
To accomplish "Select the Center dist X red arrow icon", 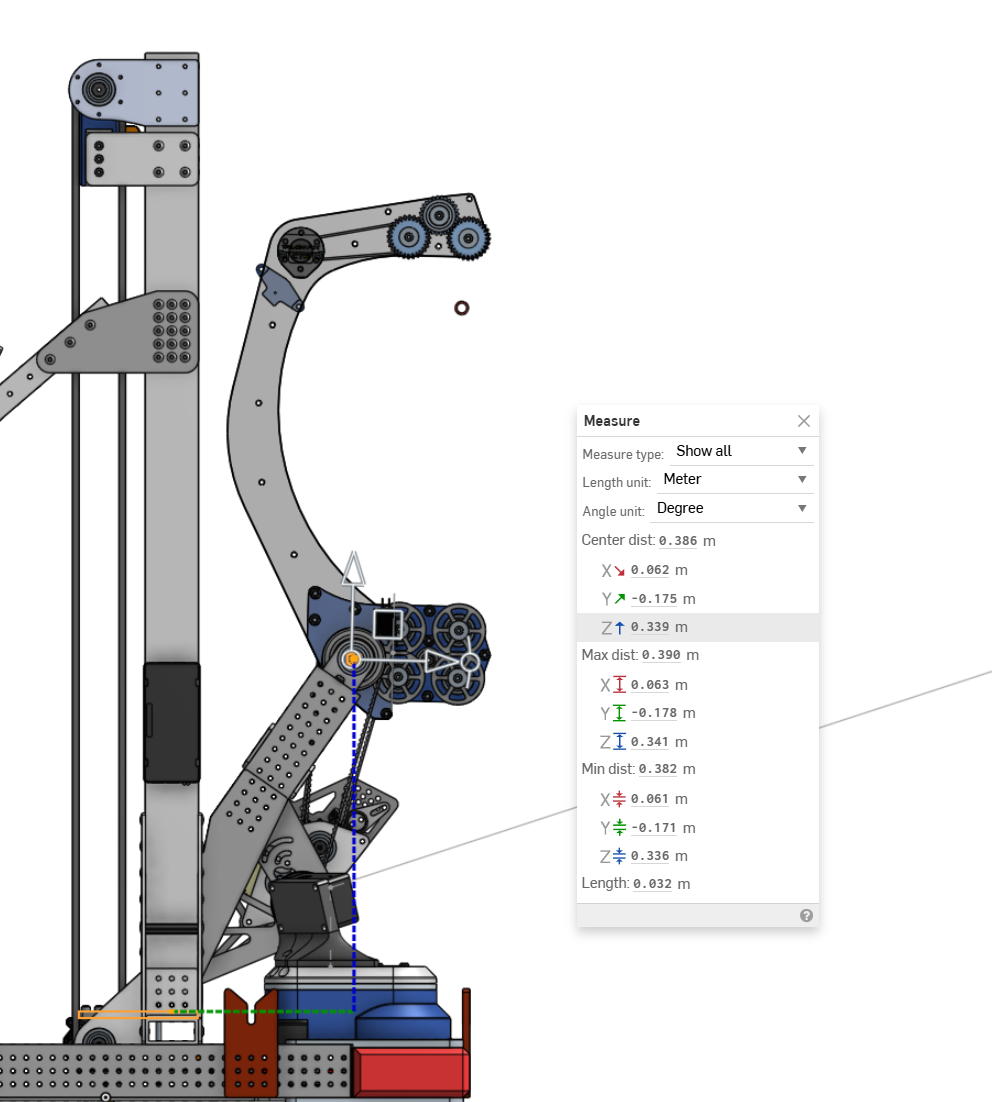I will [x=619, y=570].
